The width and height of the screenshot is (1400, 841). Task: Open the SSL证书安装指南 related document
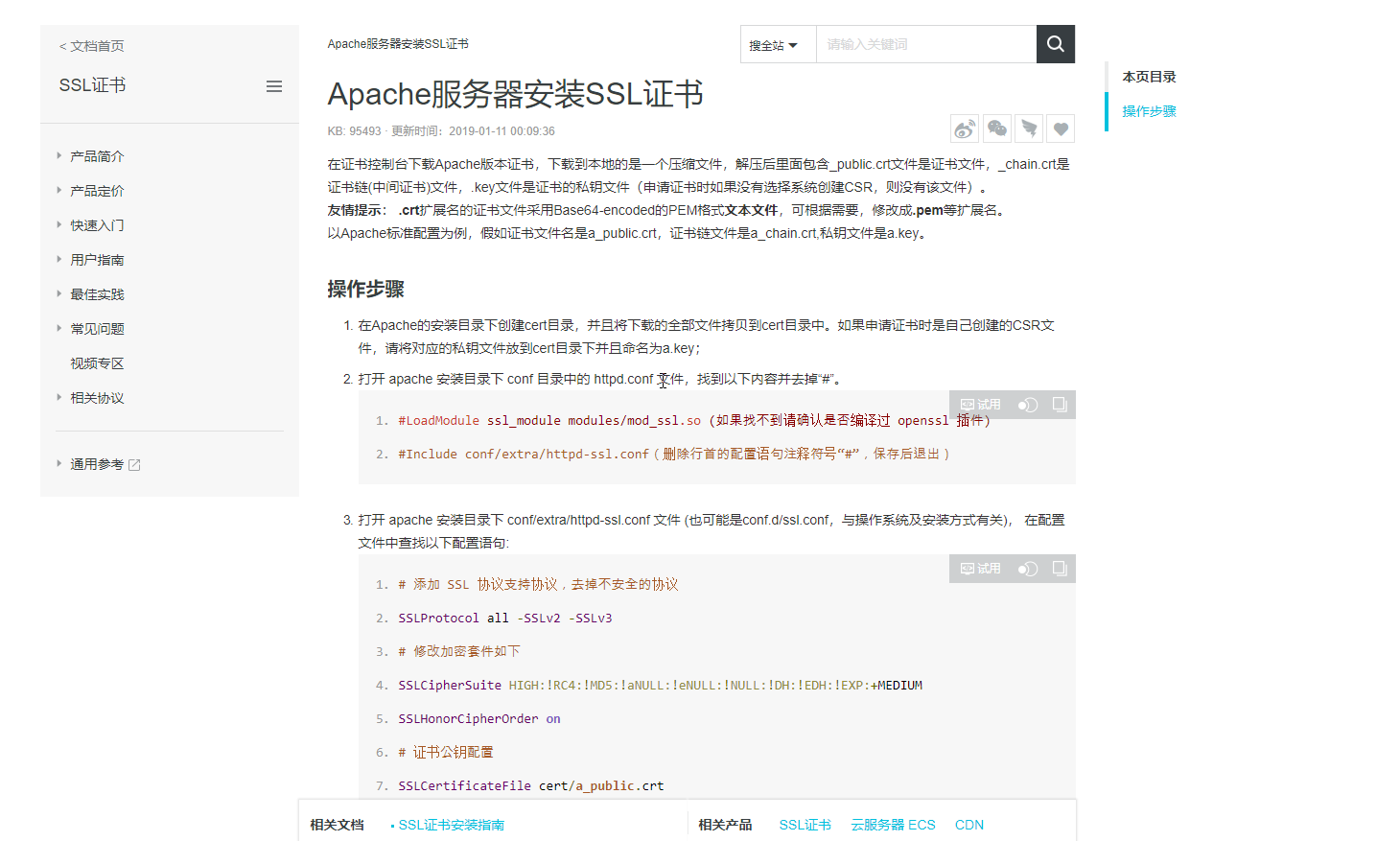[451, 825]
